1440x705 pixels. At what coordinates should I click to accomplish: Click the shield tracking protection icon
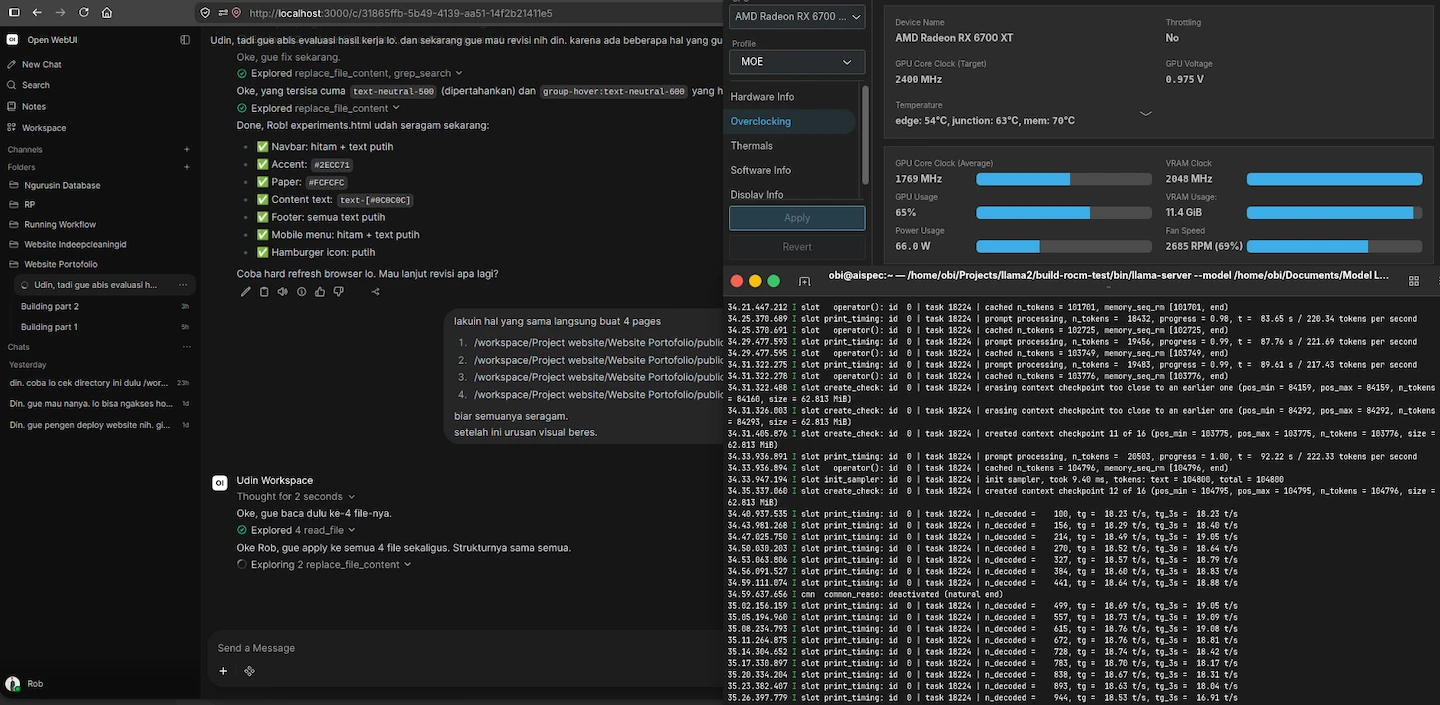(x=205, y=13)
